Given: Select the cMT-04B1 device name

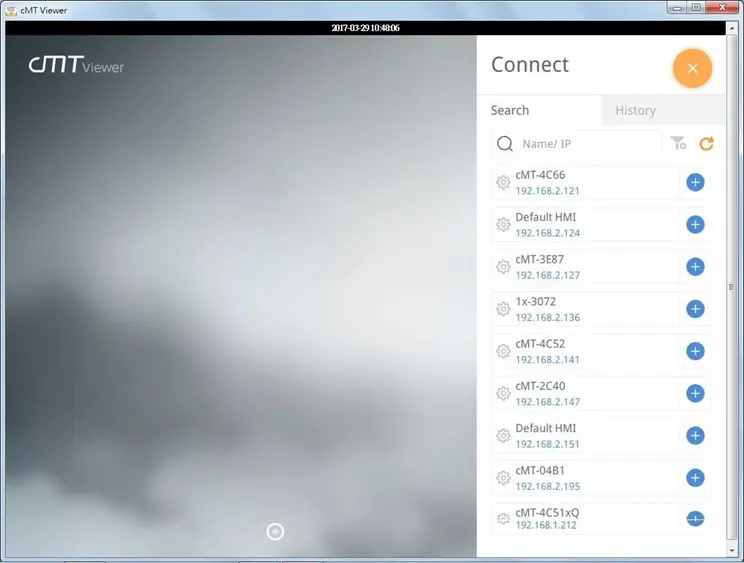Looking at the screenshot, I should [x=540, y=471].
